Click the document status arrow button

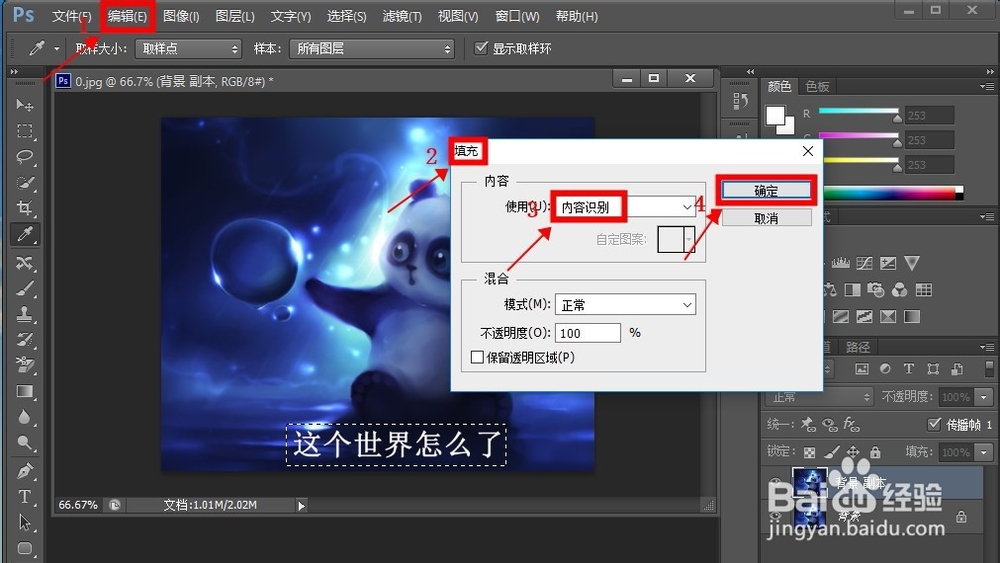(301, 506)
